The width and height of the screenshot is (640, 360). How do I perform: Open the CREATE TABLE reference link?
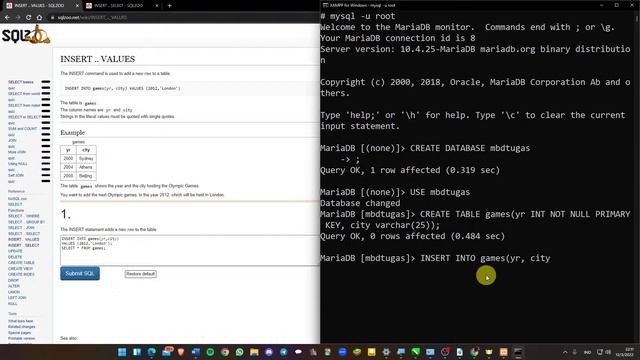[21, 263]
